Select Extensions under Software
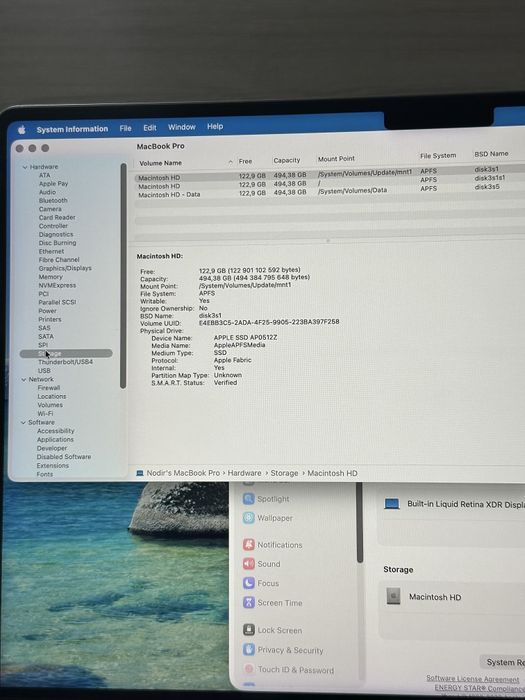525x700 pixels. tap(53, 466)
